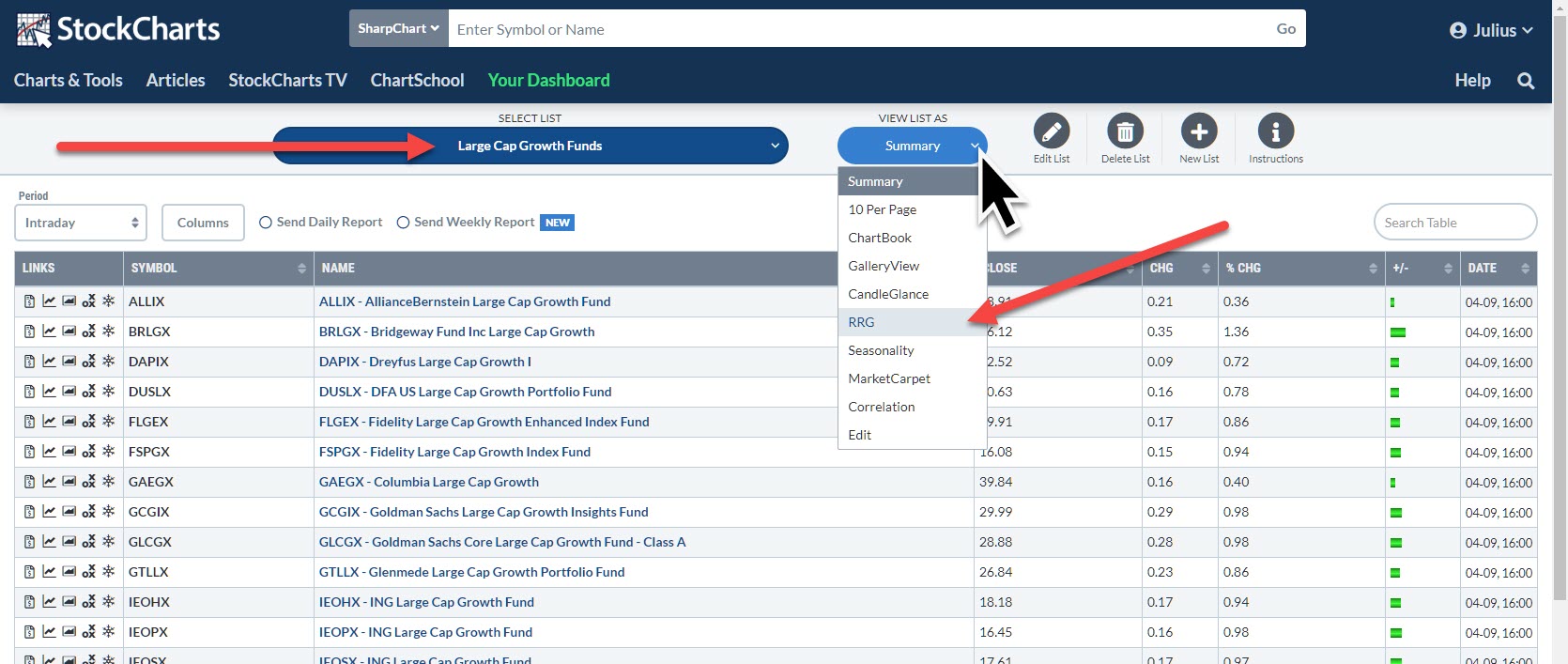Select RRG from the view list menu
Image resolution: width=1568 pixels, height=664 pixels.
861,322
